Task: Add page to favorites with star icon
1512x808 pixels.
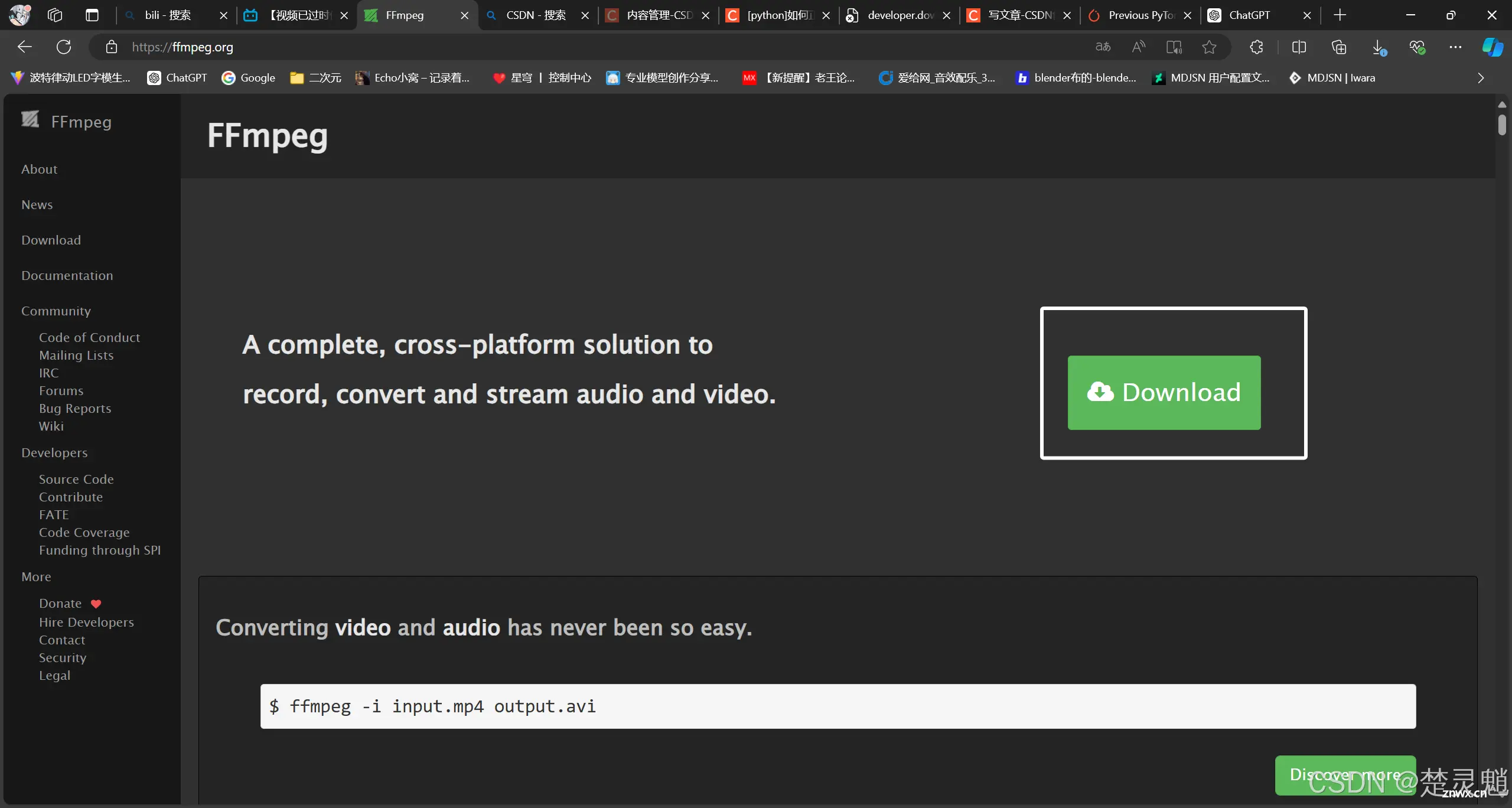Action: [x=1209, y=47]
